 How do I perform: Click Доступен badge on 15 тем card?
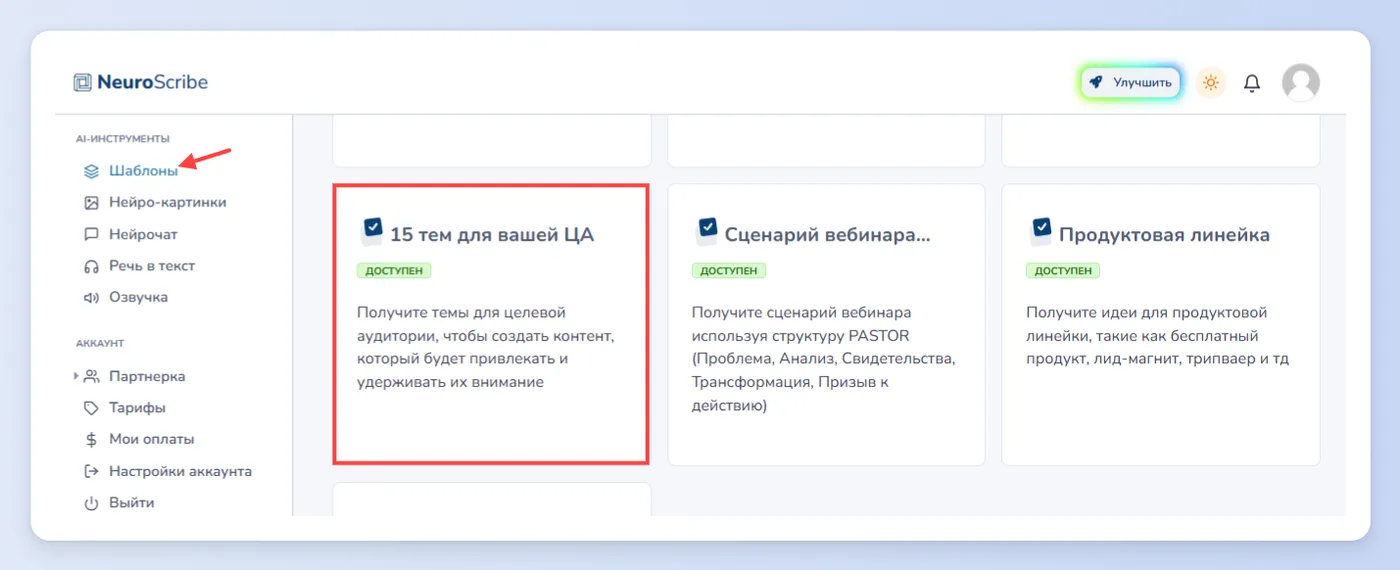coord(394,271)
